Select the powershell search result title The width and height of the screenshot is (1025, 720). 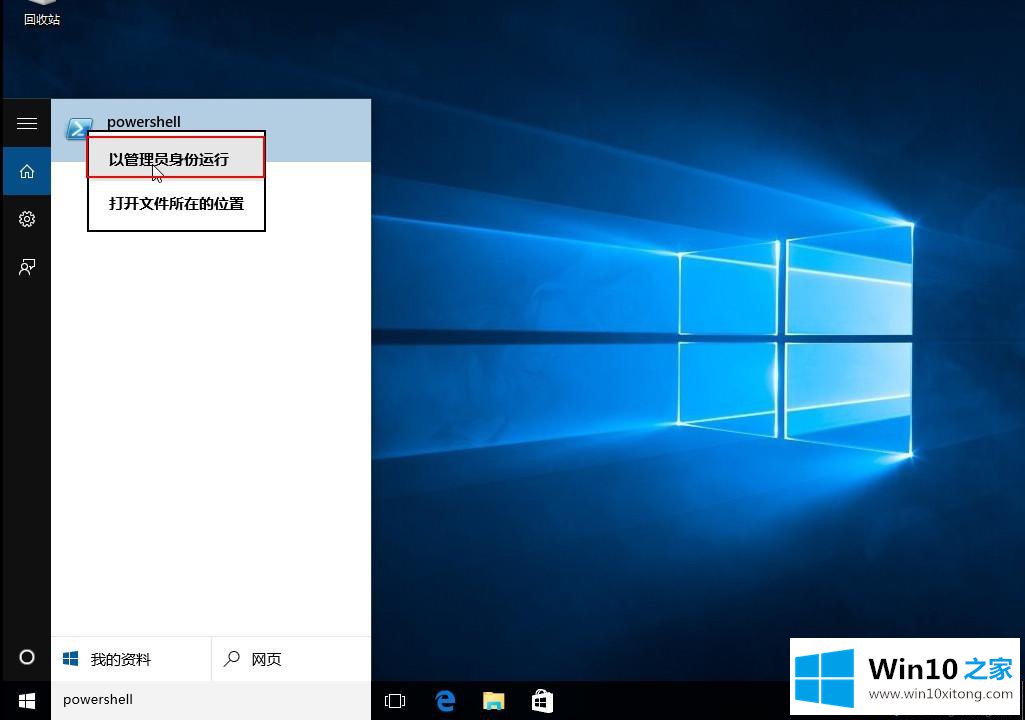click(x=144, y=122)
